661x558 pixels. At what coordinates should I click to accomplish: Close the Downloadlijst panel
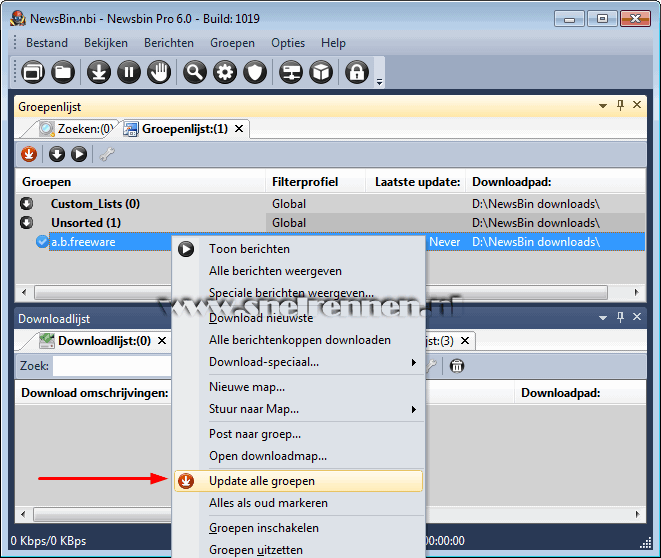[637, 317]
